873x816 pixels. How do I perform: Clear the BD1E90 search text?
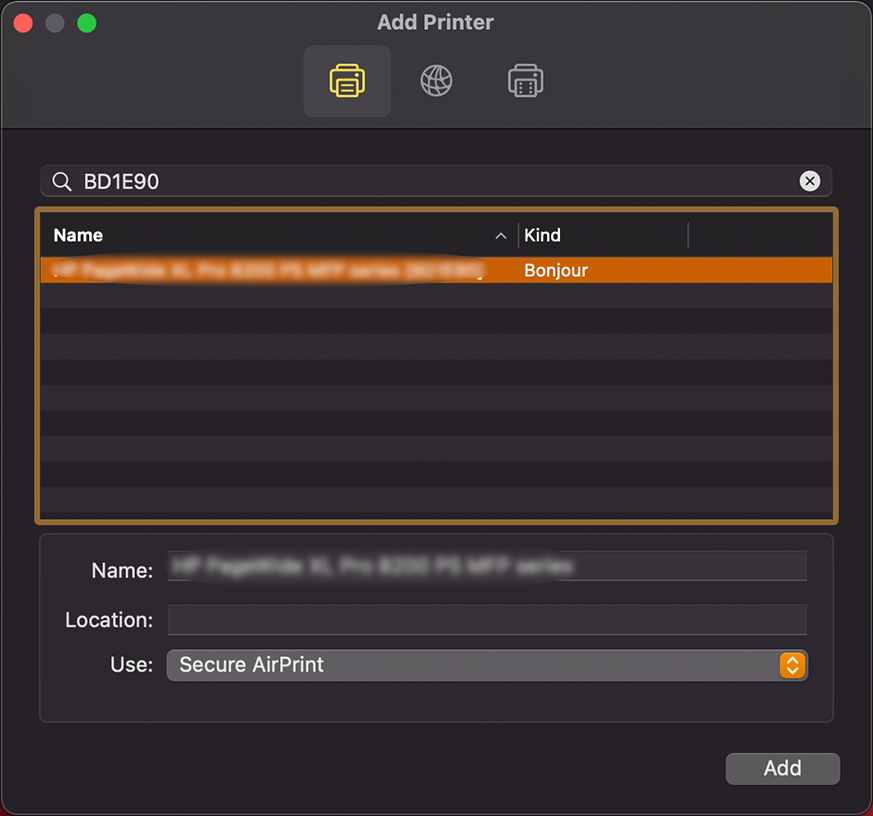click(810, 181)
